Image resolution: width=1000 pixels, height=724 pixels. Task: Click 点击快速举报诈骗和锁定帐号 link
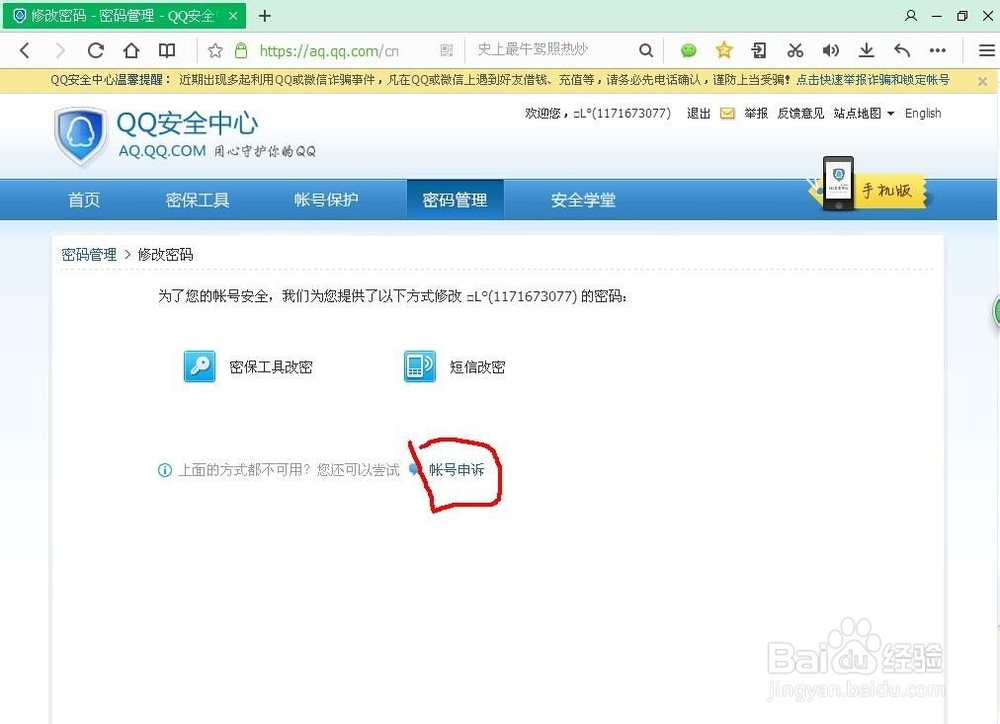(872, 80)
